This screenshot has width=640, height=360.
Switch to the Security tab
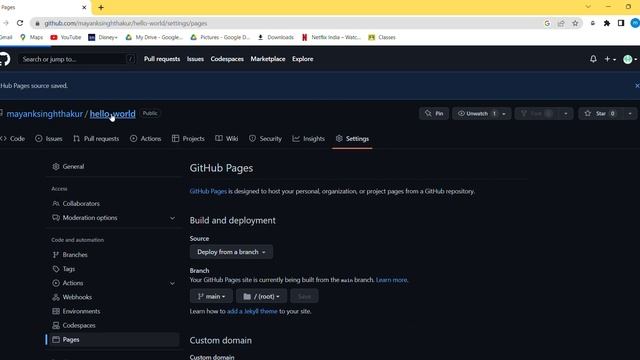(265, 139)
